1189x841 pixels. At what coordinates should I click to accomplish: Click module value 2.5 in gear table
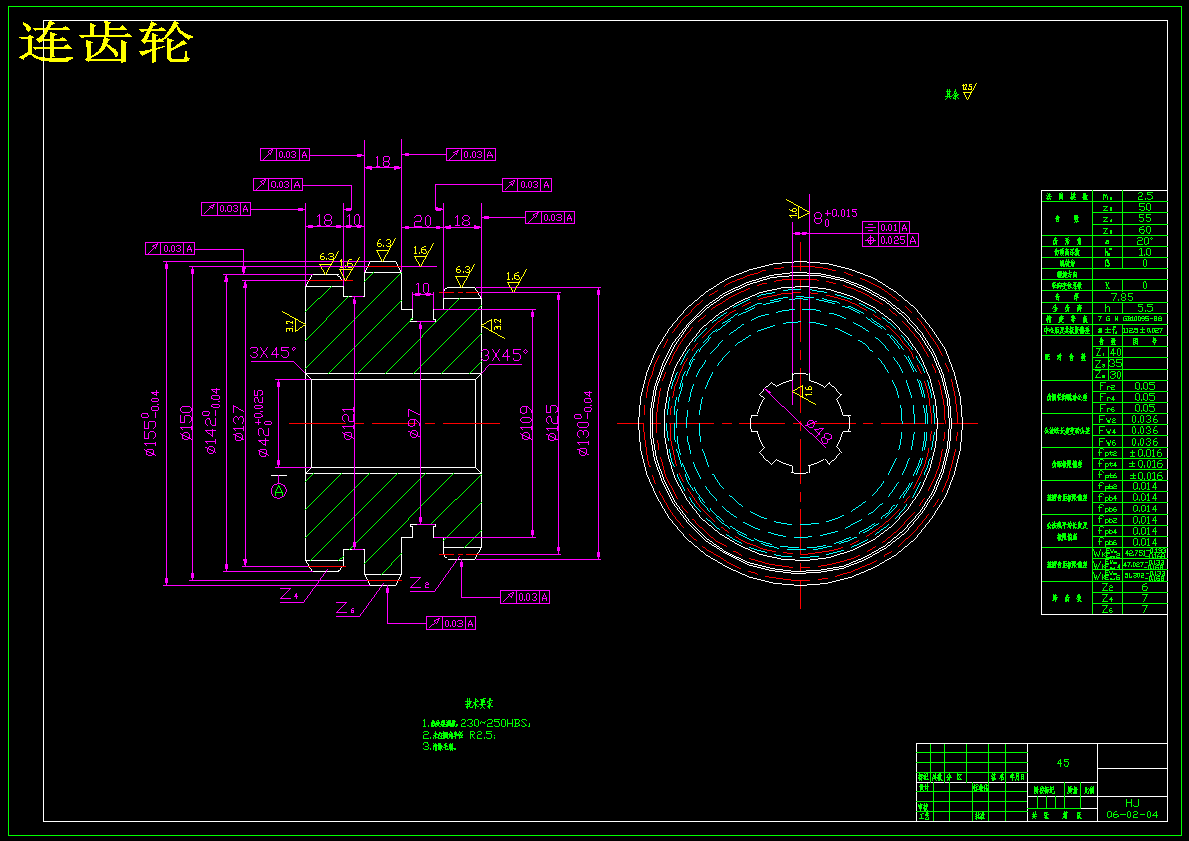(x=1145, y=196)
